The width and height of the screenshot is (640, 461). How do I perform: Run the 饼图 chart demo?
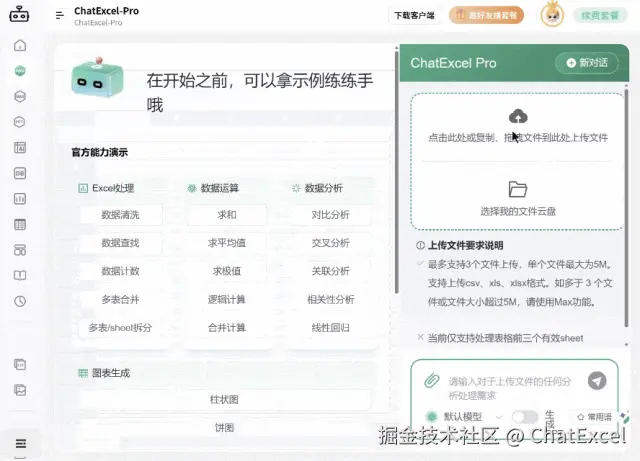click(224, 428)
